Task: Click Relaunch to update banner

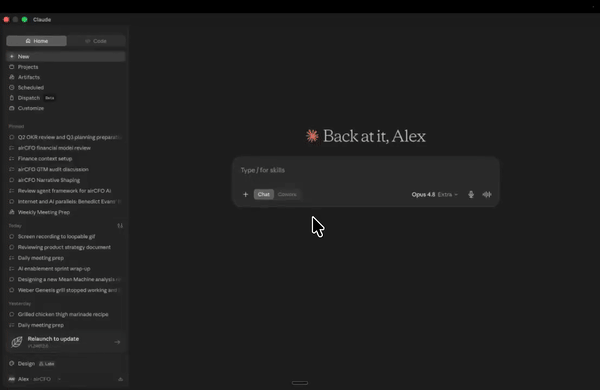Action: point(66,342)
